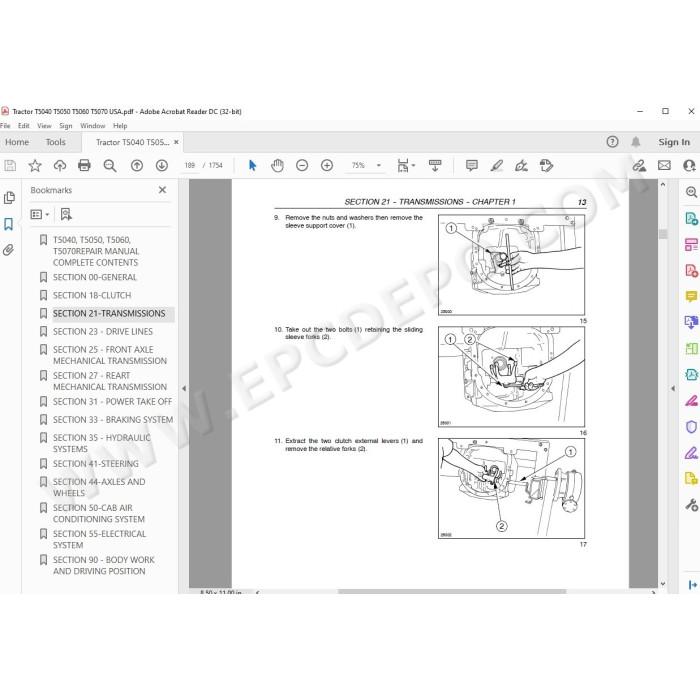This screenshot has height=700, width=700.
Task: Open Page Thumbnails panel icon
Action: [9, 198]
